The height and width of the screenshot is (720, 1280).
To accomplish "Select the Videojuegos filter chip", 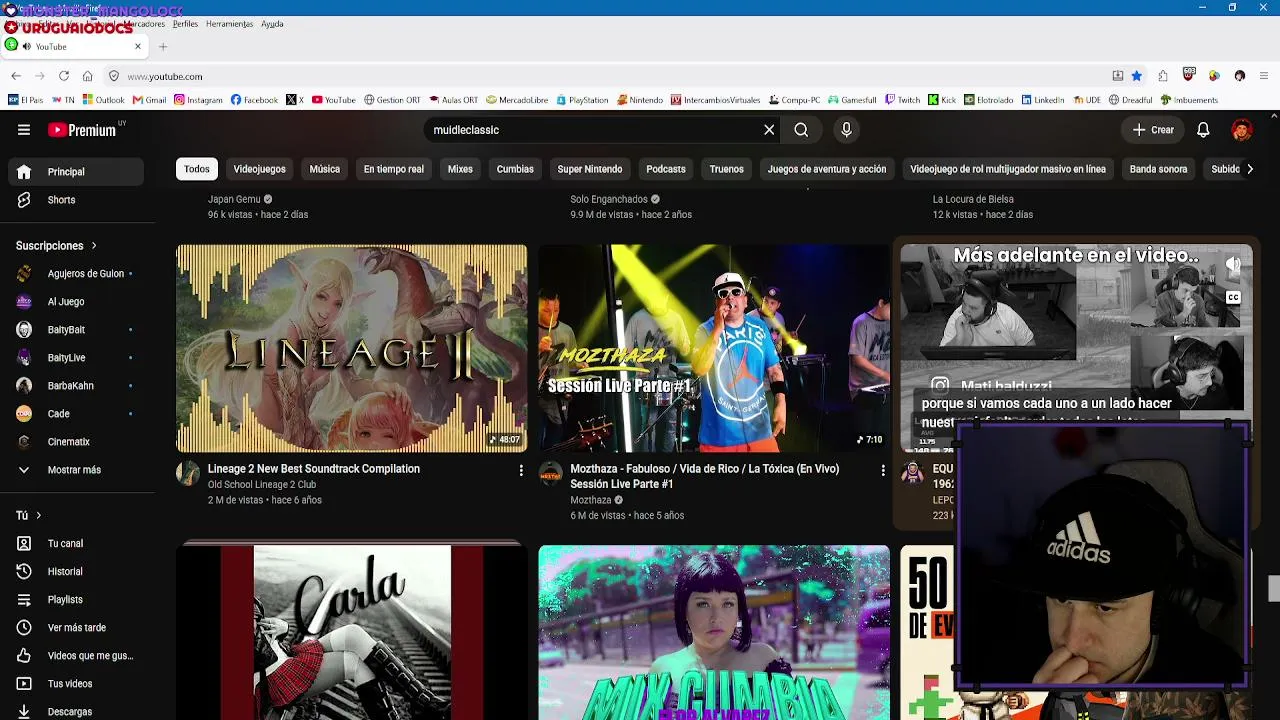I will tap(260, 169).
